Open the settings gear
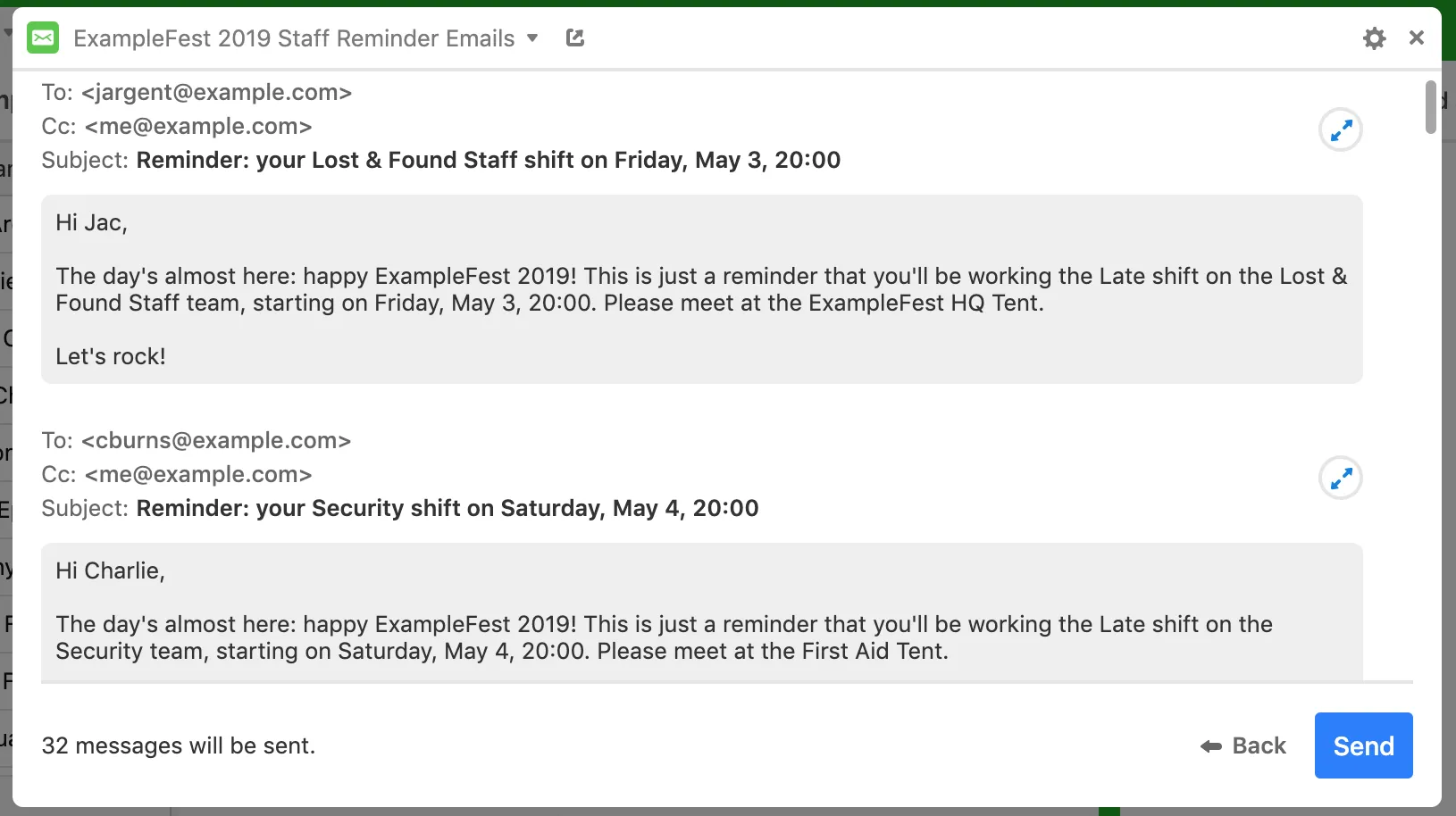Screen dimensions: 1456x816 pyautogui.click(x=1374, y=38)
